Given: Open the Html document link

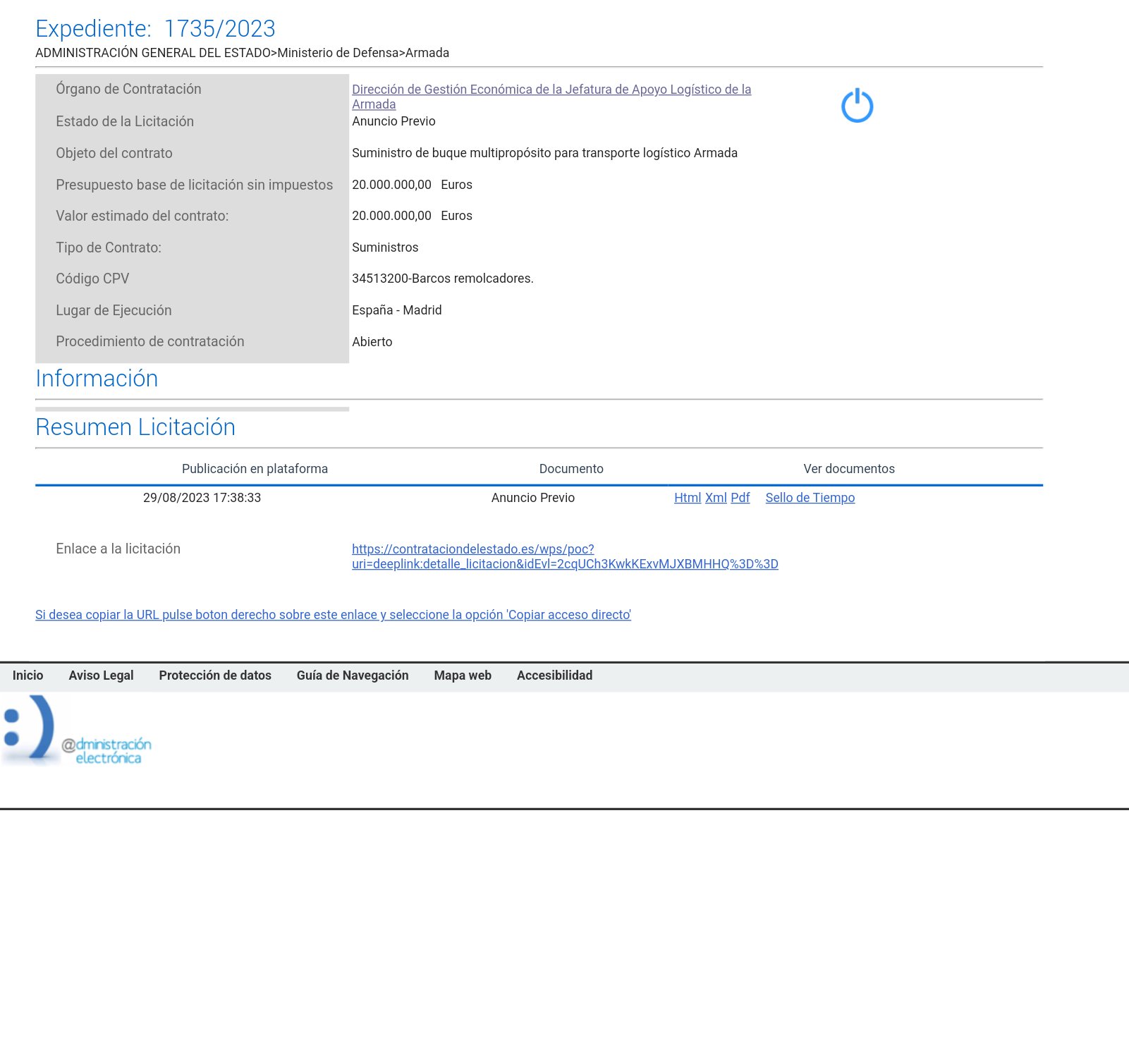Looking at the screenshot, I should pos(688,498).
